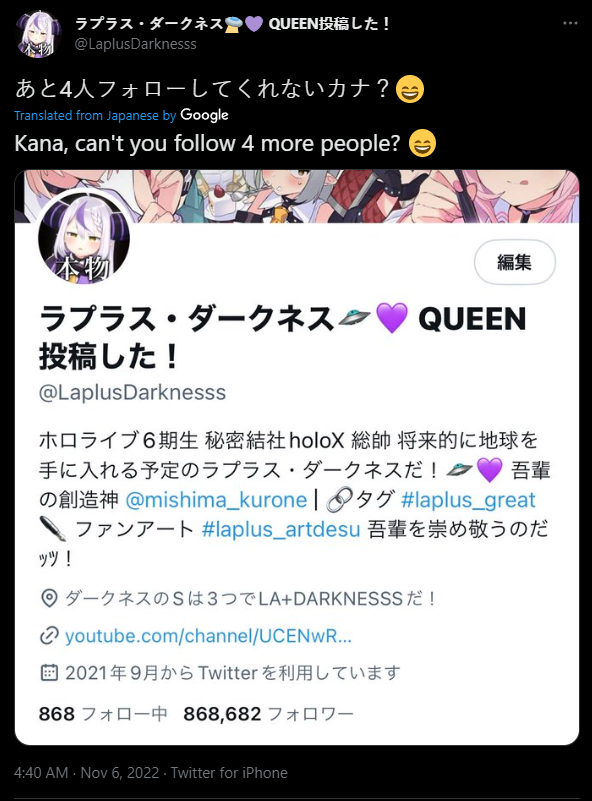Open the tweet's three-dot more options menu
Screen dimensions: 592x801
(570, 23)
